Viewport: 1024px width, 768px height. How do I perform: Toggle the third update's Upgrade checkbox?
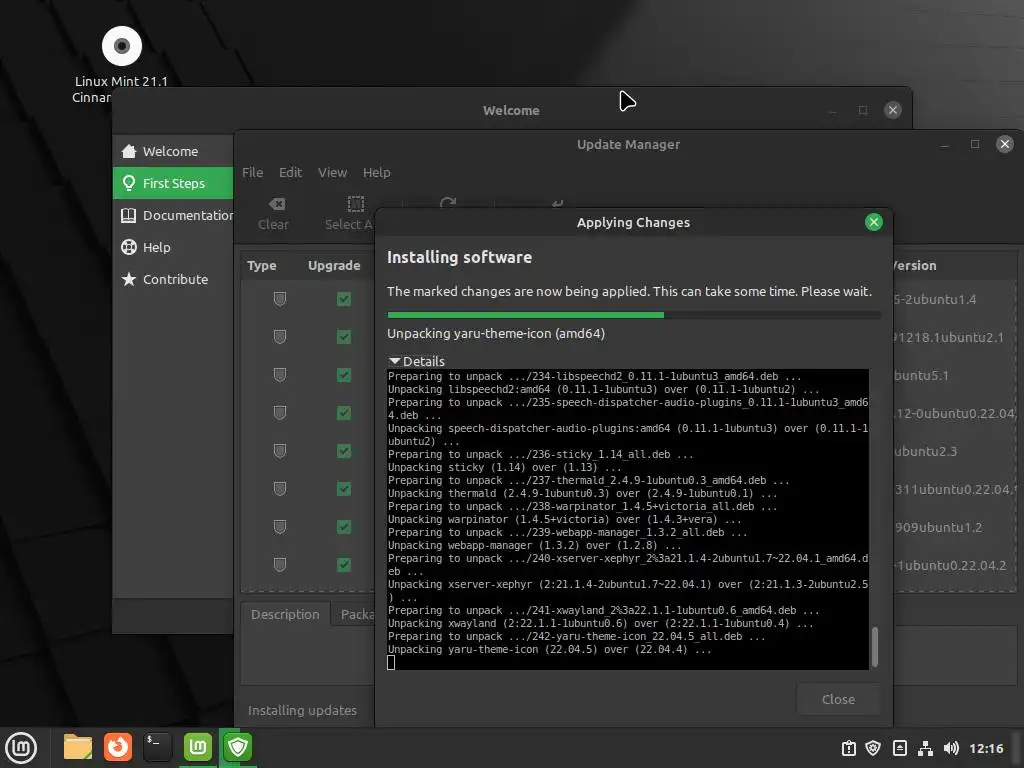tap(344, 375)
